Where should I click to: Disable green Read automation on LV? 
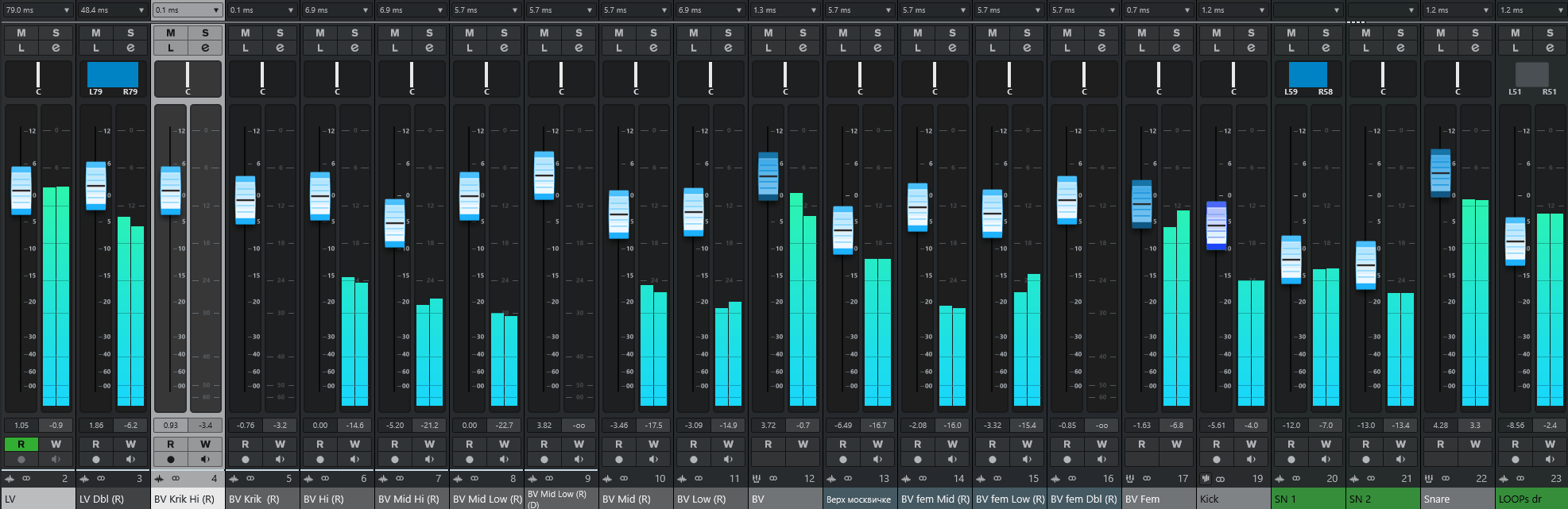pyautogui.click(x=21, y=445)
